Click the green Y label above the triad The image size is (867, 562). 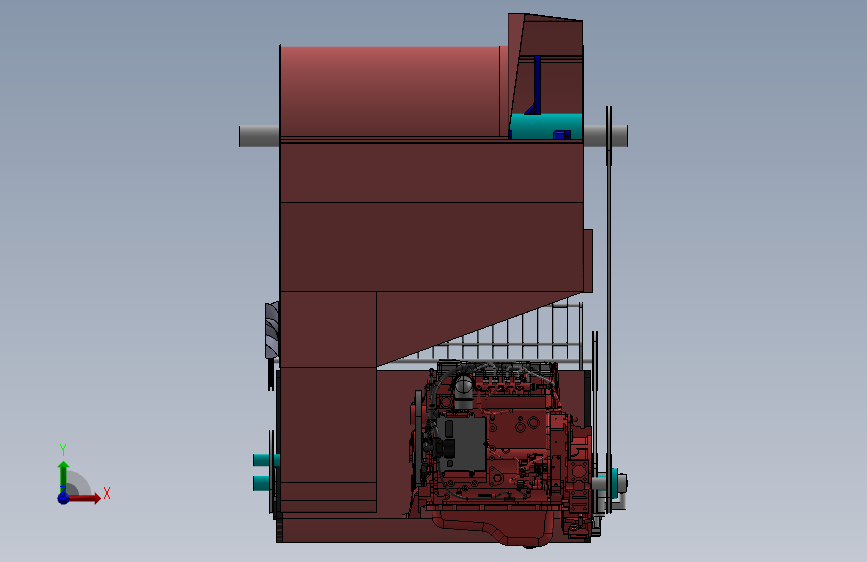point(63,450)
